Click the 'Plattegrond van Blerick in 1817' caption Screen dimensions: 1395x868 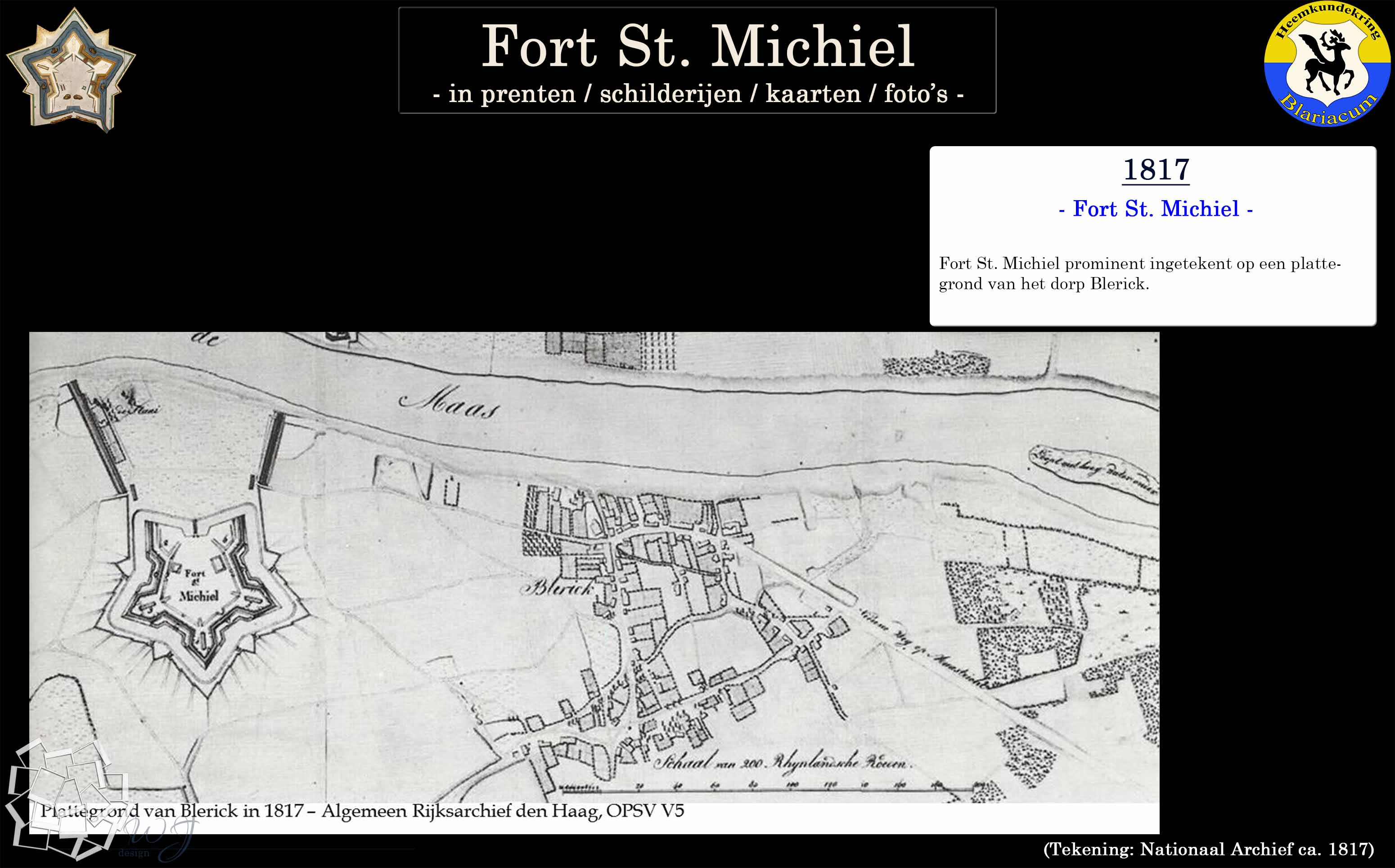click(362, 811)
